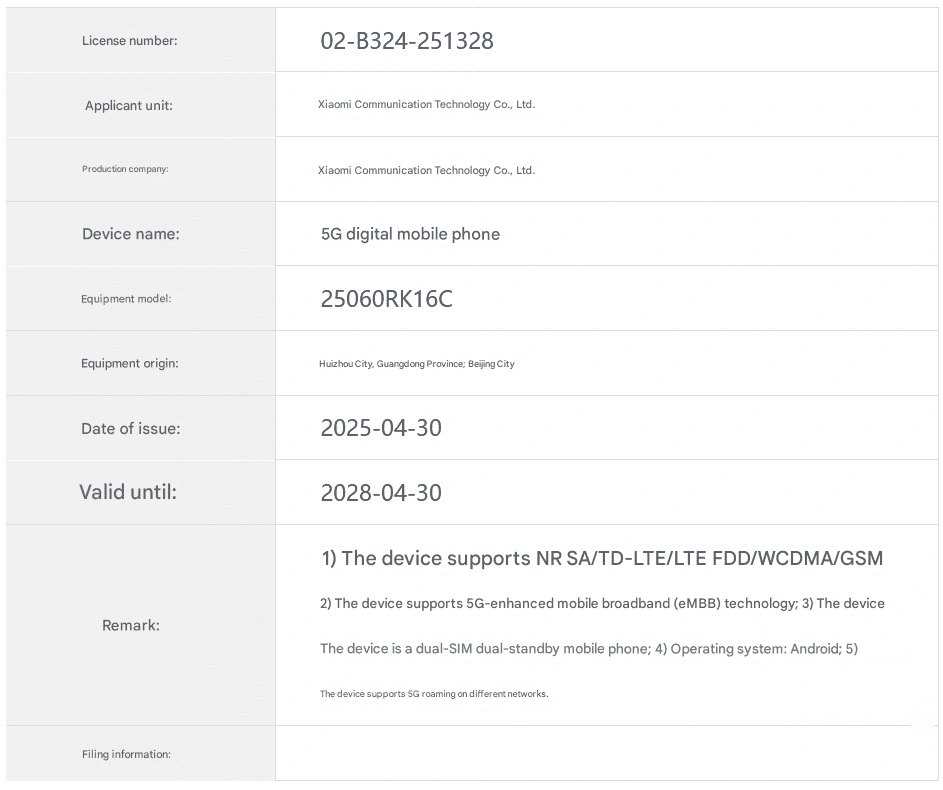Click the NR SA/TD-LTE/LTE FDD remark line
Screen dimensions: 943x790
point(602,559)
